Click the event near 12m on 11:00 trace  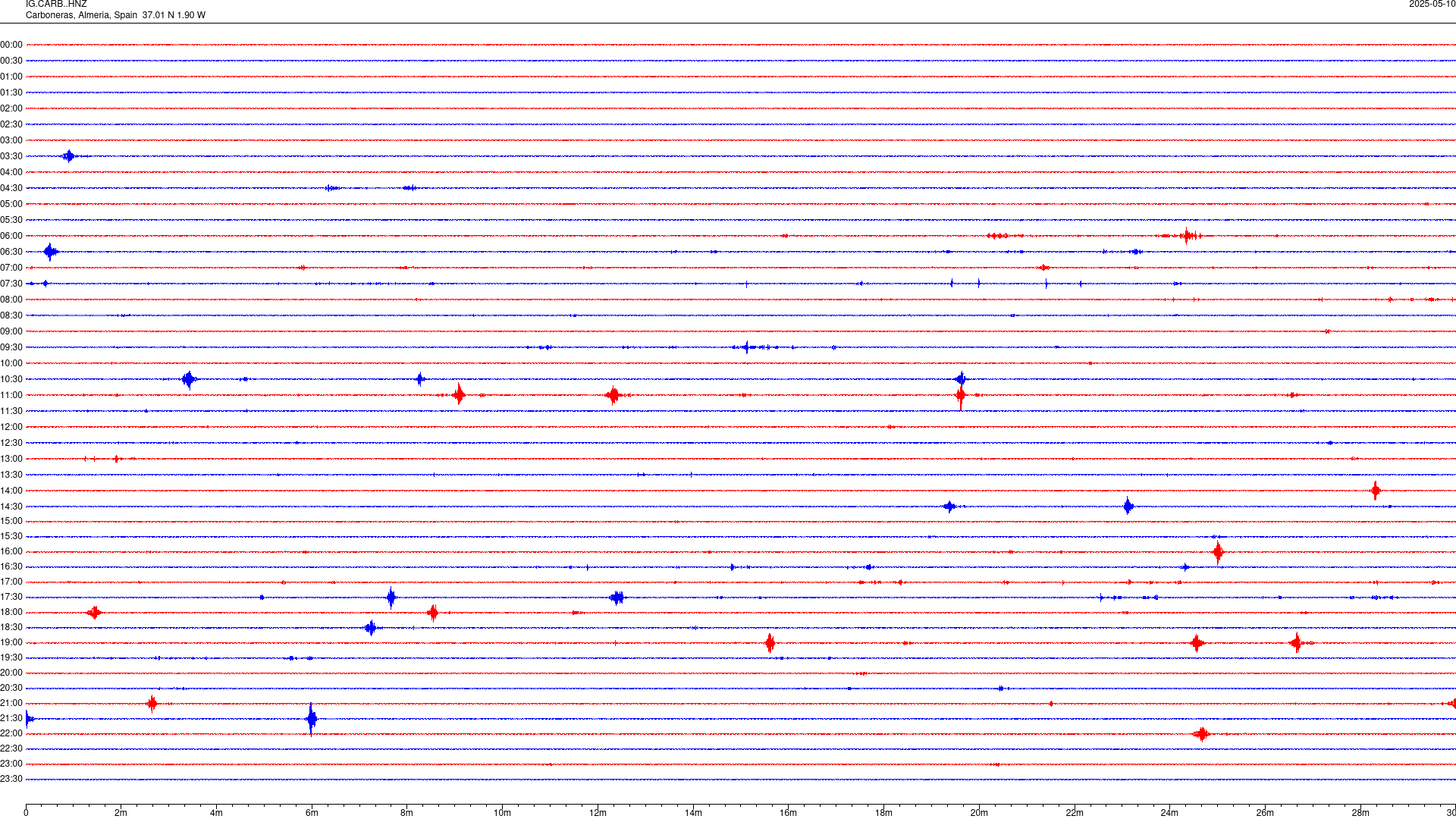[613, 395]
